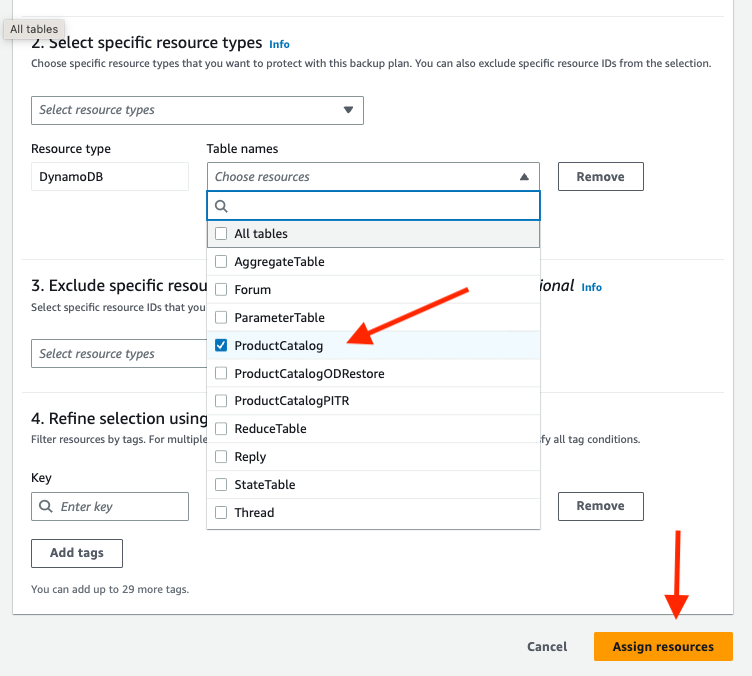The height and width of the screenshot is (676, 752).
Task: Select the ParameterTable option
Action: click(373, 317)
